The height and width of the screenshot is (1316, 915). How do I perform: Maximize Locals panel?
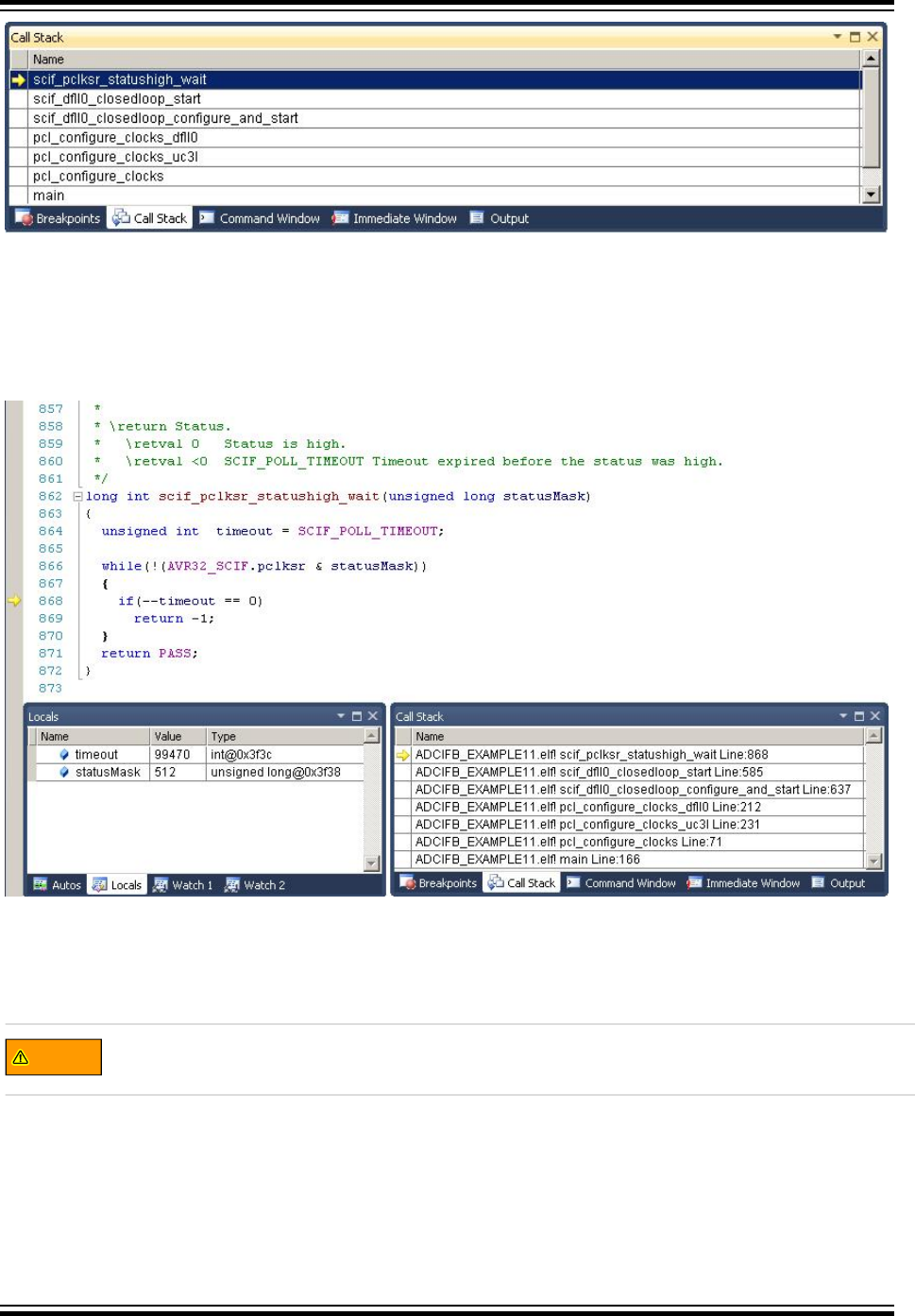pyautogui.click(x=357, y=716)
